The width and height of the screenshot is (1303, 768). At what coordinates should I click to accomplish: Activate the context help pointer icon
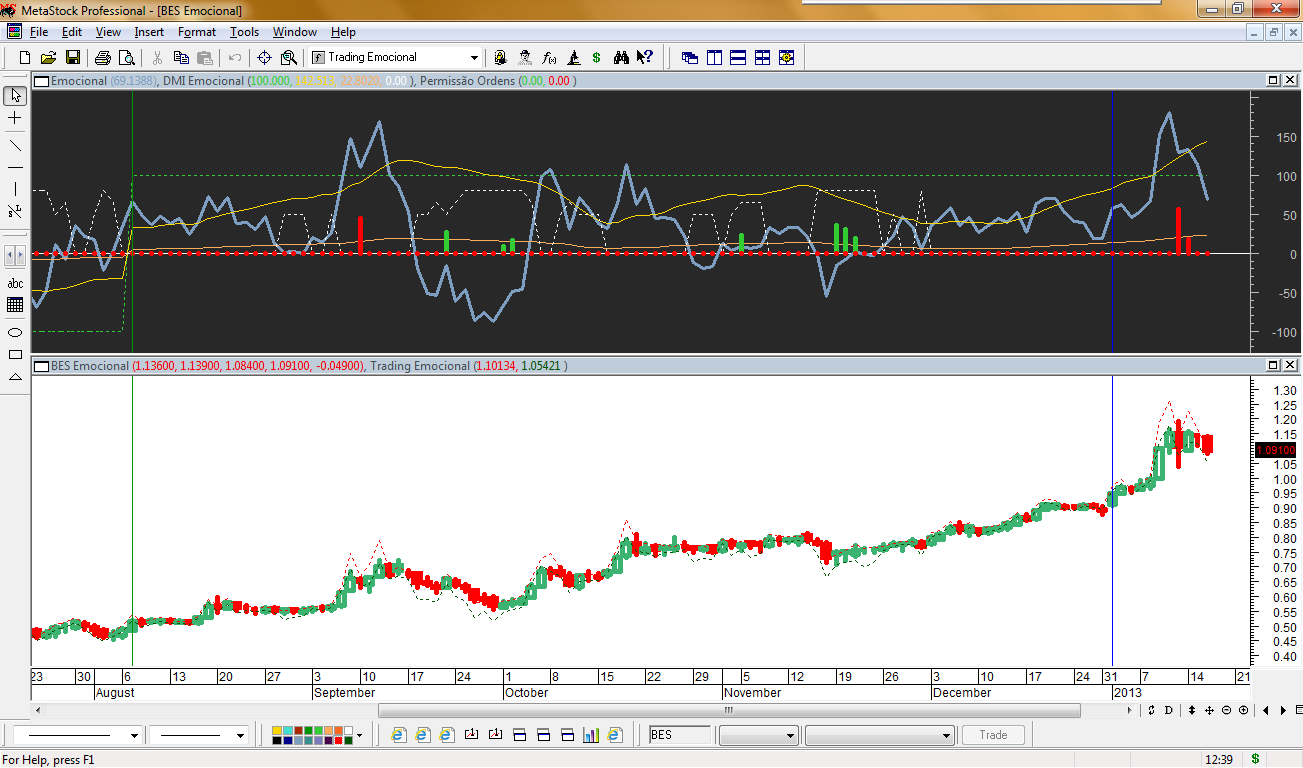645,58
